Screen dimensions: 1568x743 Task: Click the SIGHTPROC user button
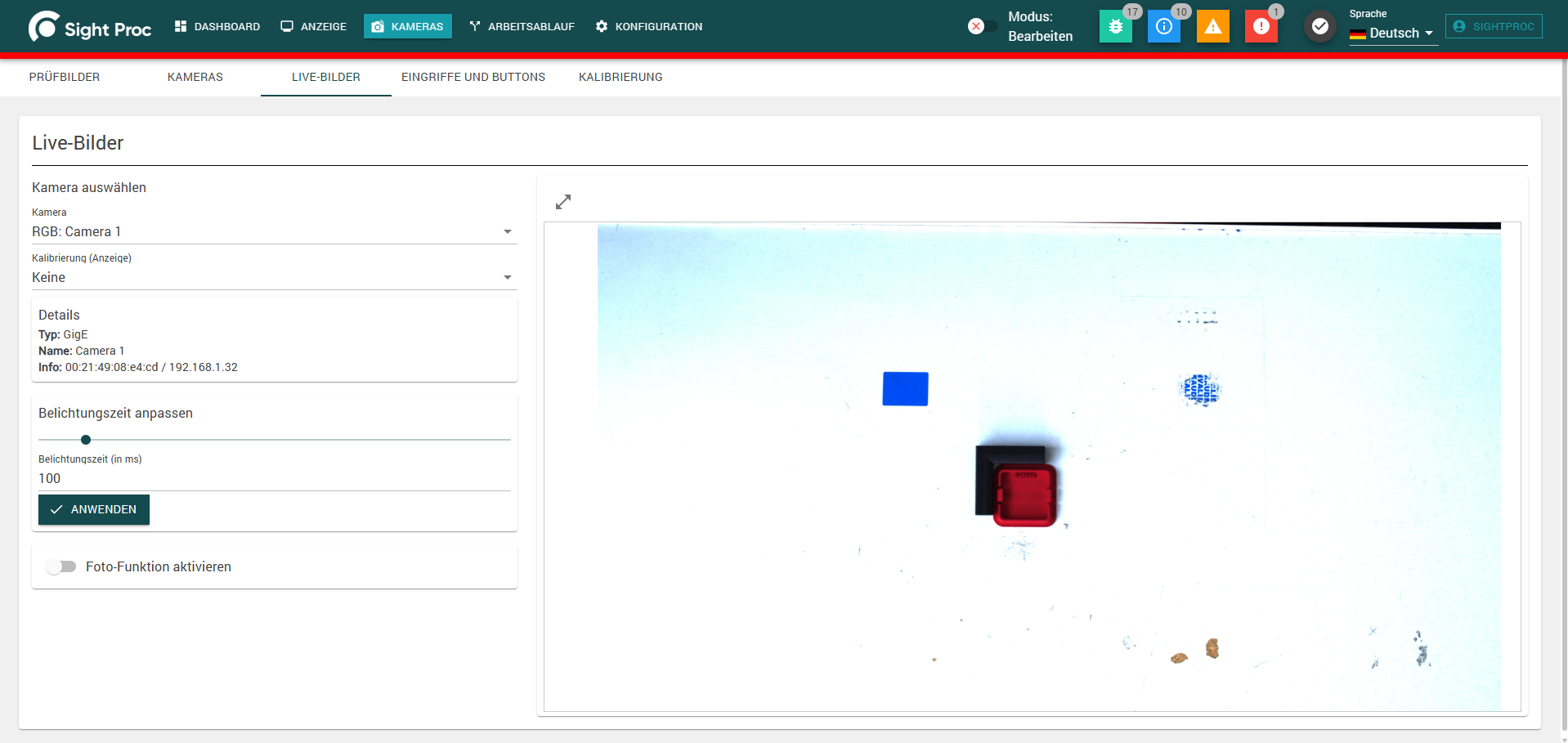[1494, 26]
